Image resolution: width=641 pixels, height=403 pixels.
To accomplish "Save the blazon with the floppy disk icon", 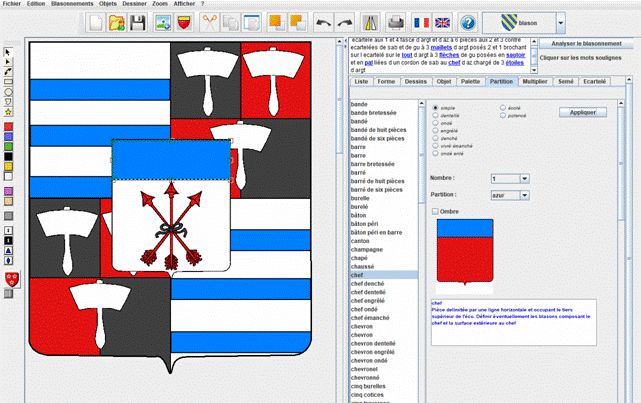I will coord(139,22).
